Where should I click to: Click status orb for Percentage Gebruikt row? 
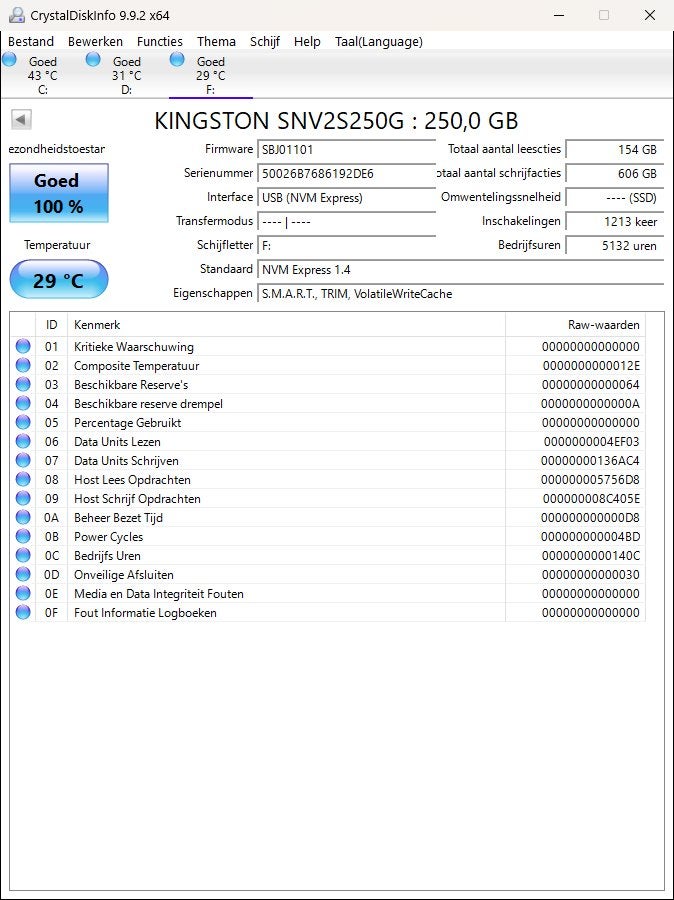(x=23, y=422)
